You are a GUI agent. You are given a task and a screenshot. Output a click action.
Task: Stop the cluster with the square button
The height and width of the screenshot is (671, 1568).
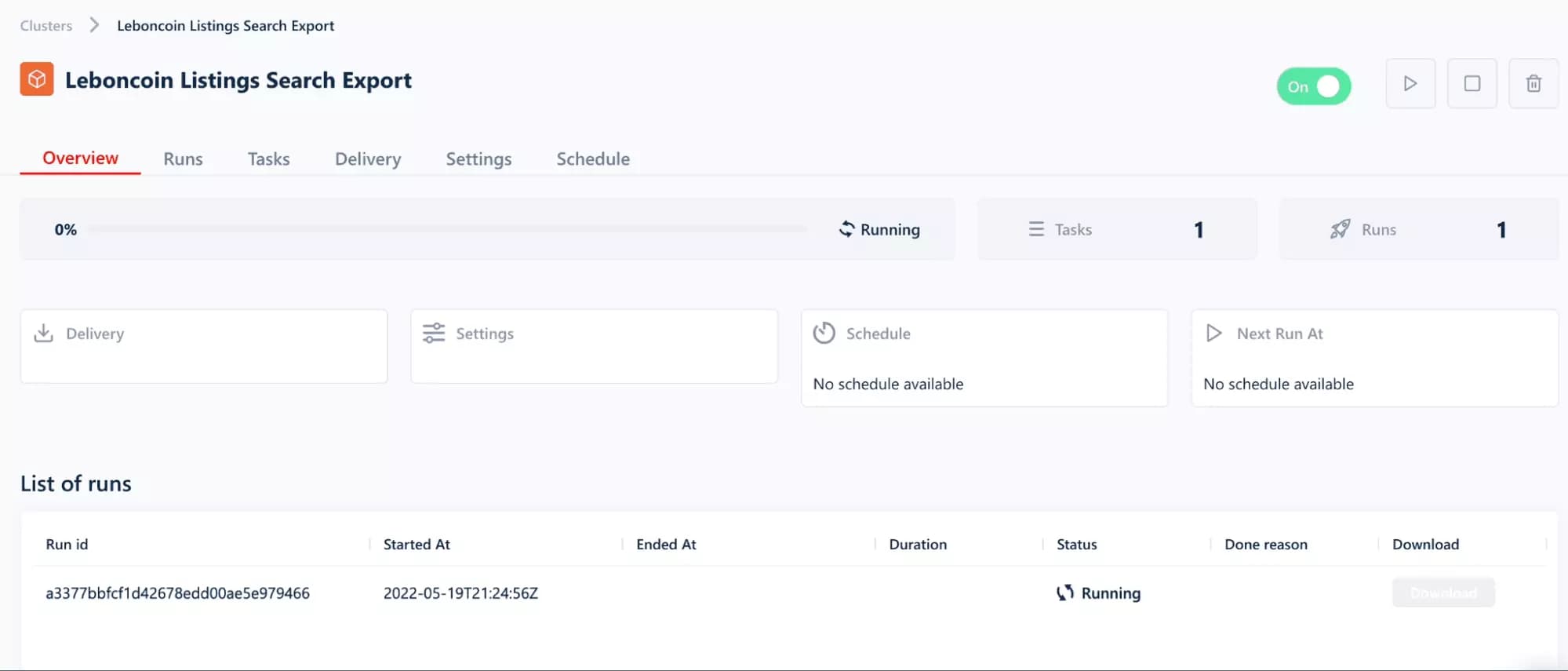1472,83
